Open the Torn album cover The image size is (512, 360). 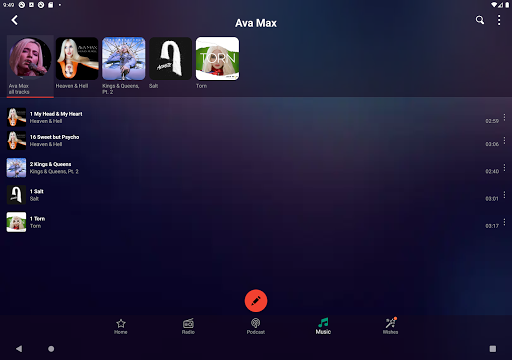pos(217,58)
